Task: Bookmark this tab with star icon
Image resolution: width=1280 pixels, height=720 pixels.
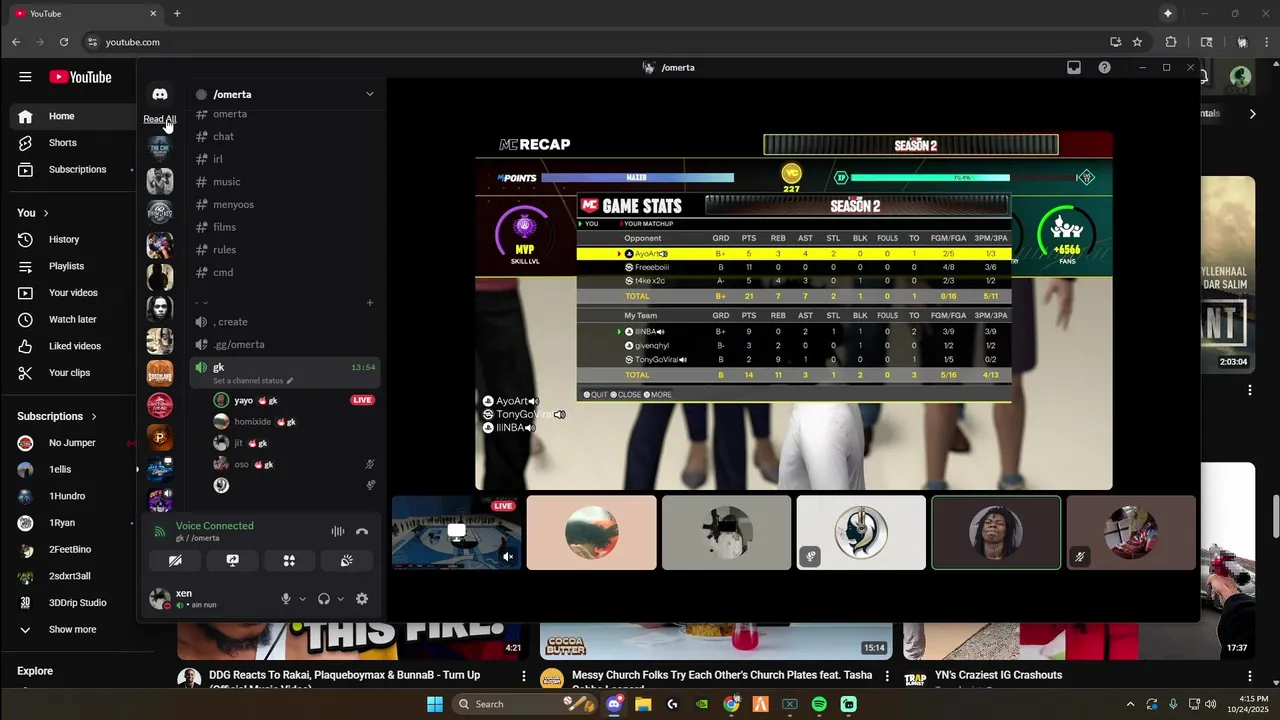Action: 1137,42
